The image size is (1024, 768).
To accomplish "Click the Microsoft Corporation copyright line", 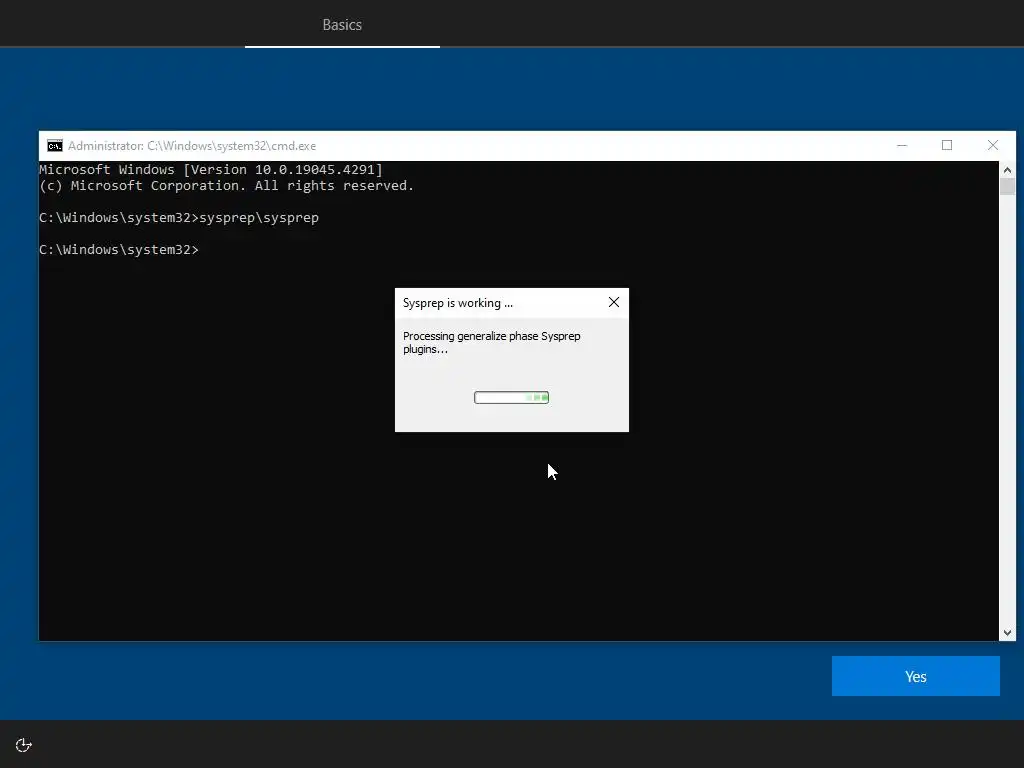I will pos(227,185).
